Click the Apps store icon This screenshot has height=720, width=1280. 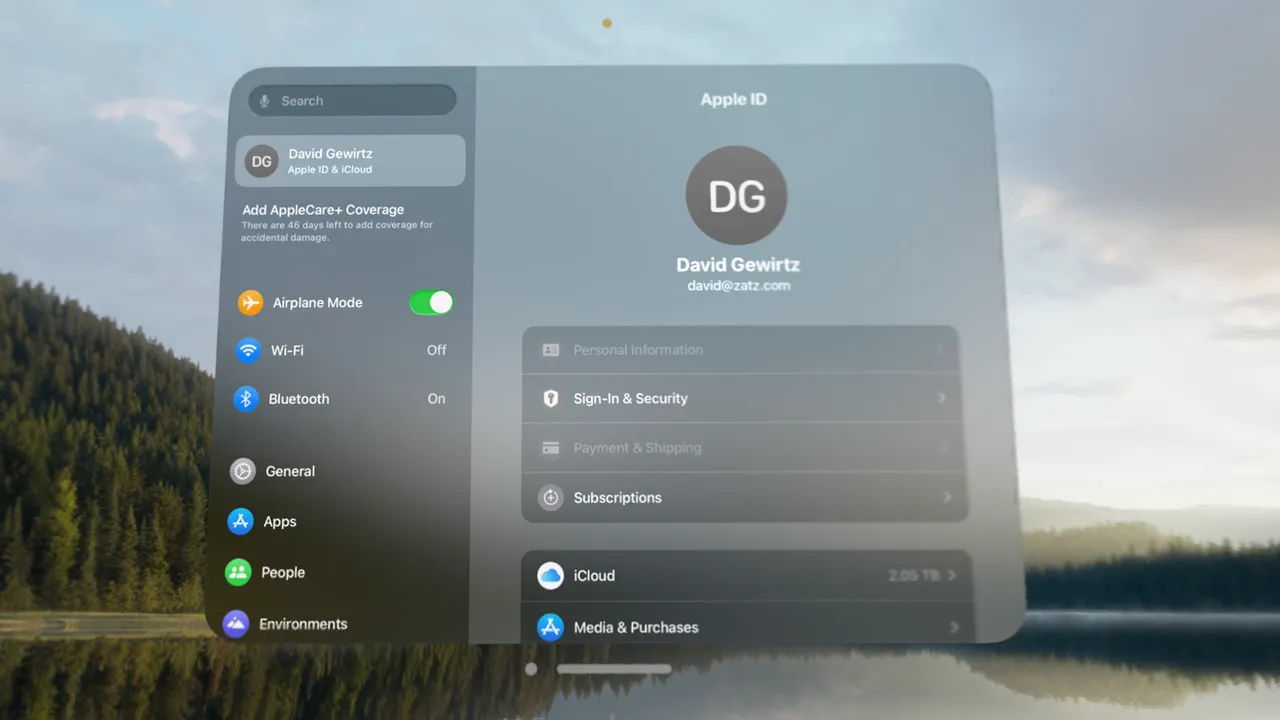(x=240, y=521)
